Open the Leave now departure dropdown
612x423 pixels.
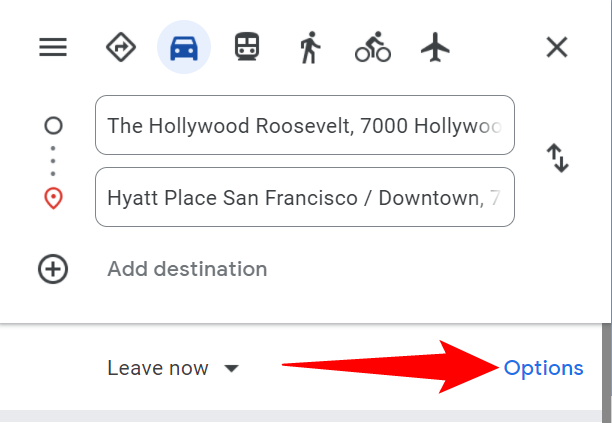(x=159, y=368)
